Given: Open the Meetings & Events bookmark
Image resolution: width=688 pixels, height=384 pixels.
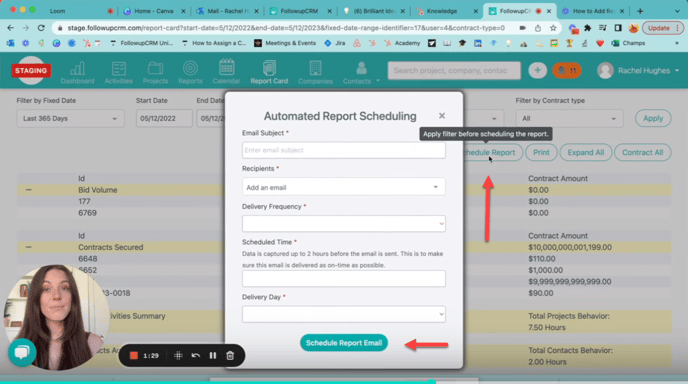Looking at the screenshot, I should click(x=285, y=43).
